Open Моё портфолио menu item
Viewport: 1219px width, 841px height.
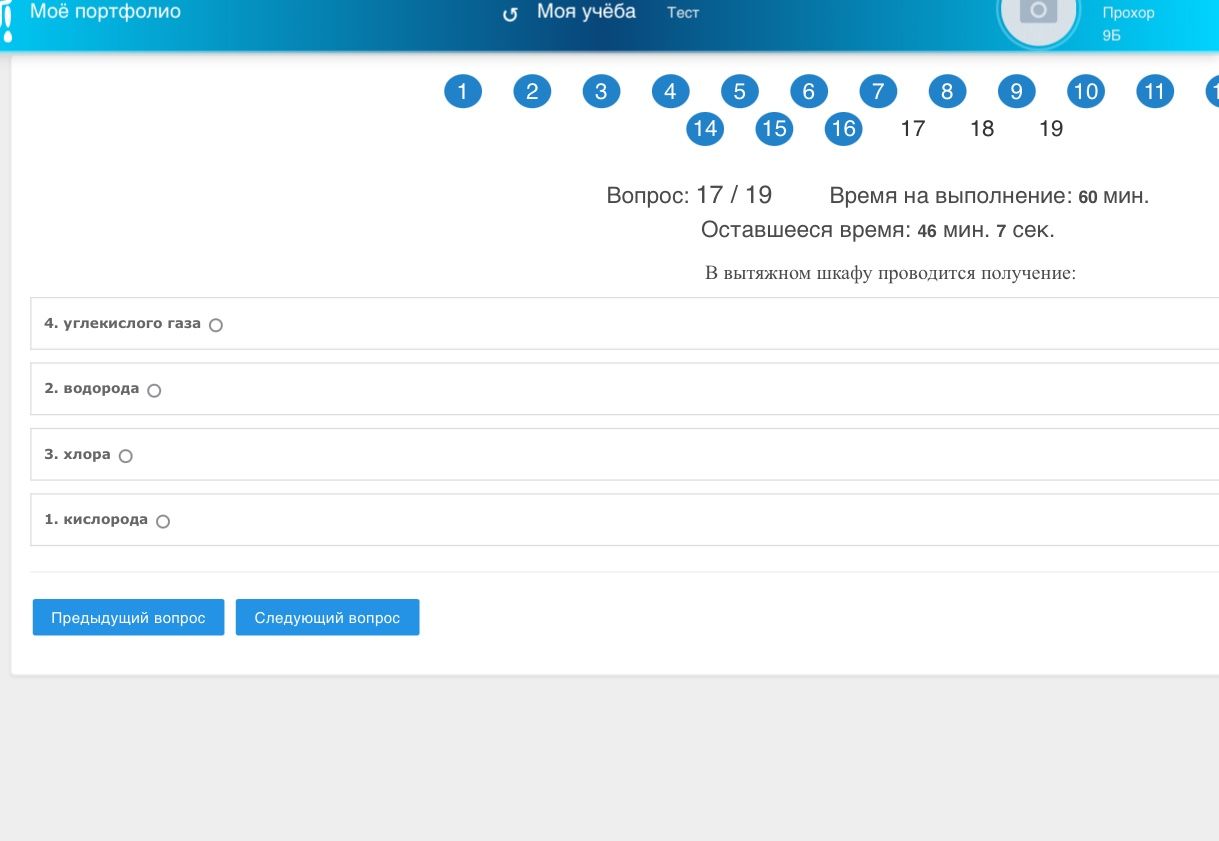point(105,12)
